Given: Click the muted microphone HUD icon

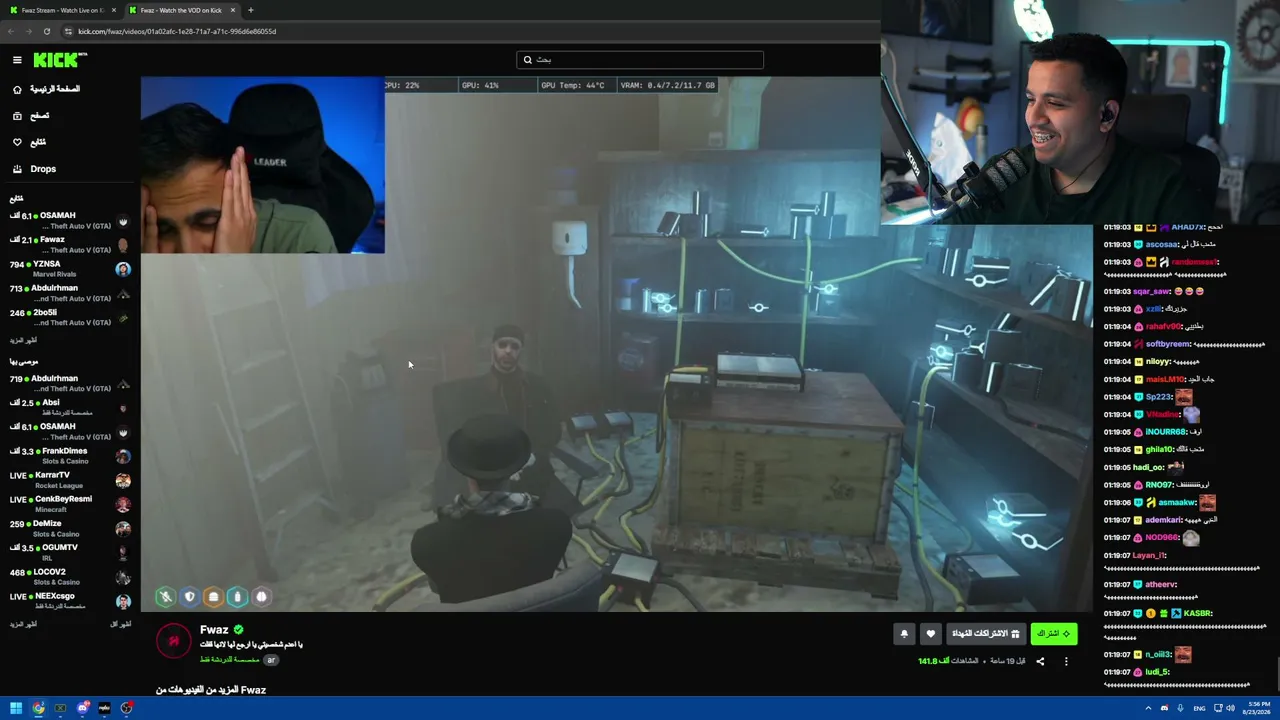Looking at the screenshot, I should [x=165, y=597].
